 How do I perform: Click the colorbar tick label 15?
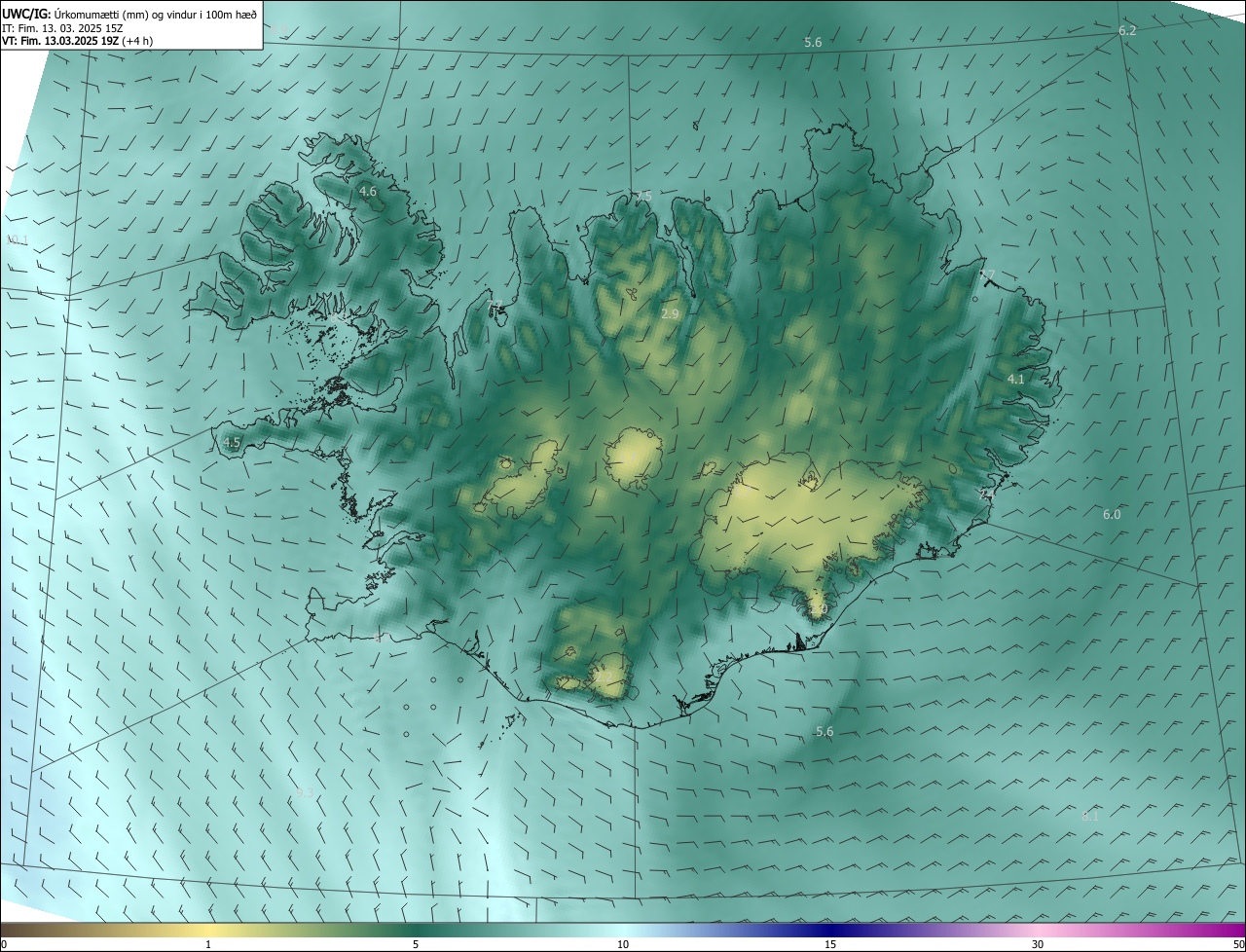pos(830,944)
